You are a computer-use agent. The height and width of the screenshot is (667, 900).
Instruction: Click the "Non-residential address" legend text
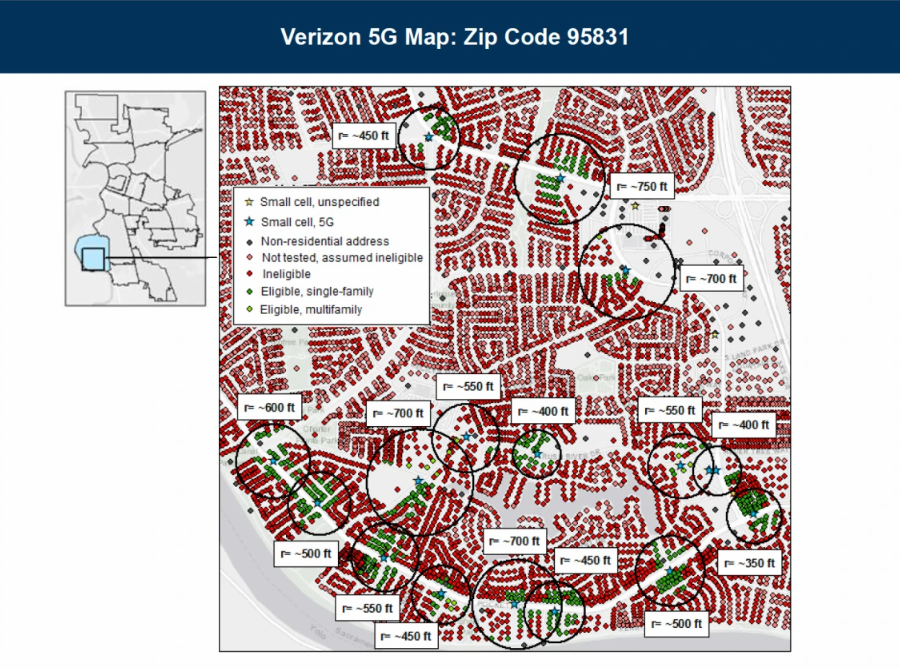coord(325,241)
